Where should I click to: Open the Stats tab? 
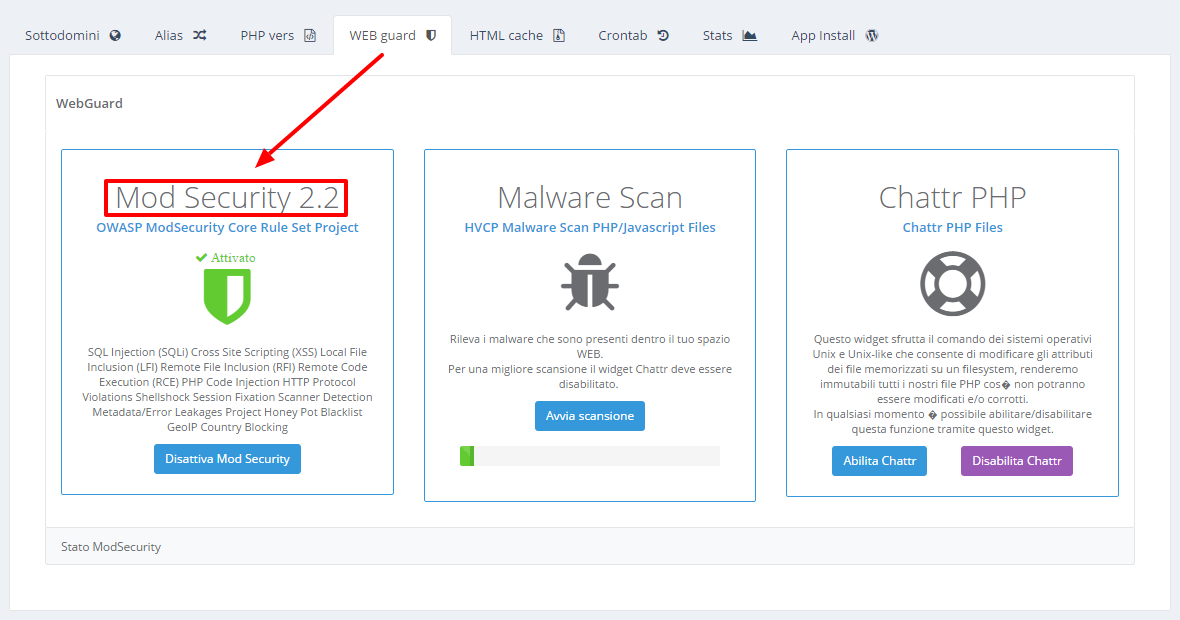click(729, 35)
